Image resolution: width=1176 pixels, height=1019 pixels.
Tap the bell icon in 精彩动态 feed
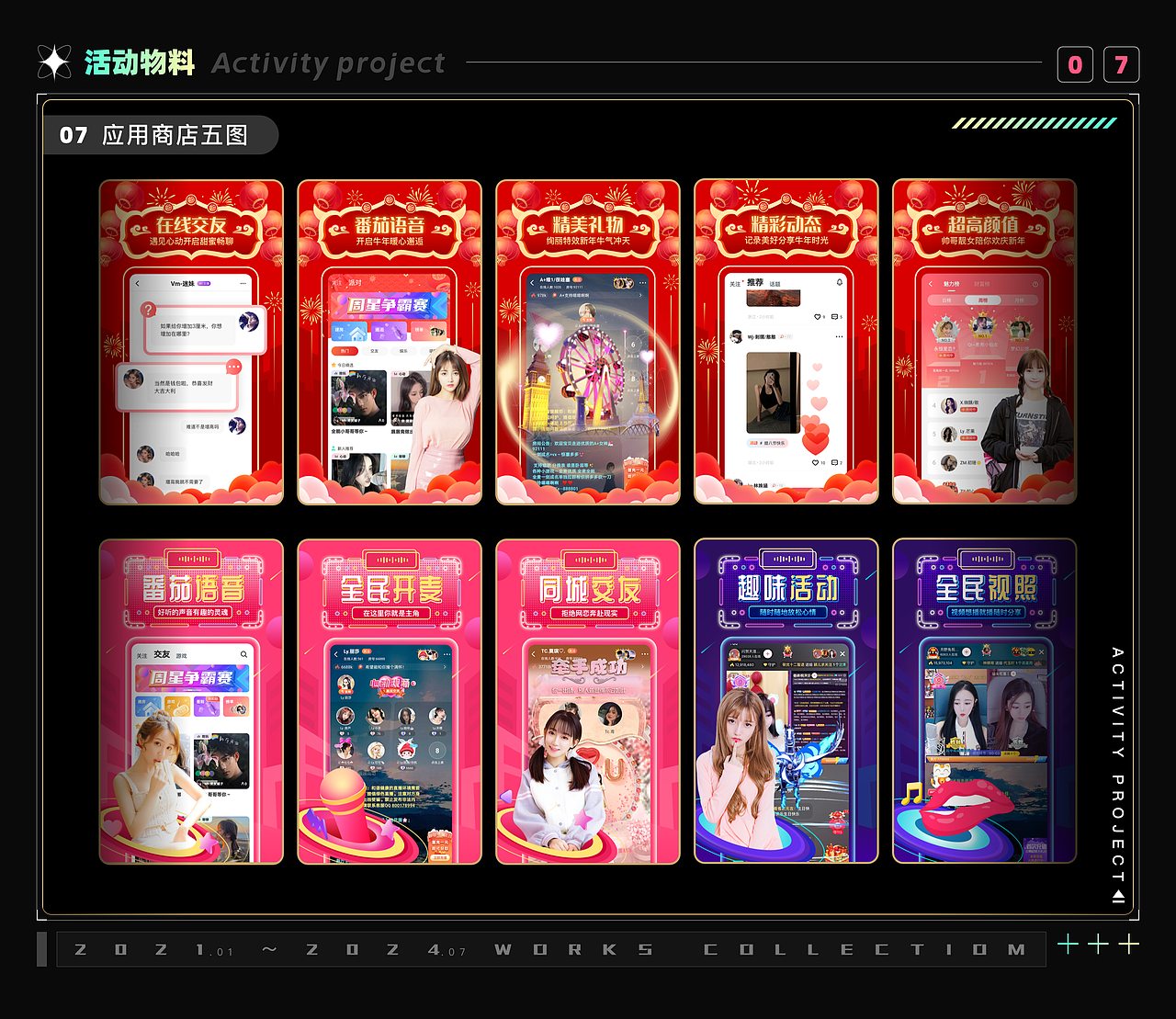[x=839, y=282]
